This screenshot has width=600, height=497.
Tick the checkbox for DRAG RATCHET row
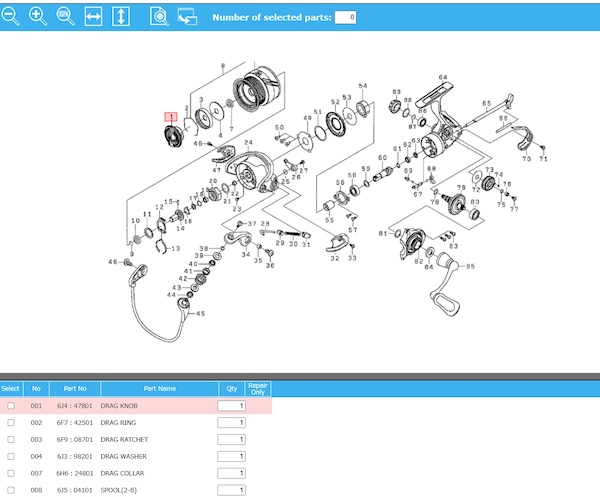(x=11, y=440)
